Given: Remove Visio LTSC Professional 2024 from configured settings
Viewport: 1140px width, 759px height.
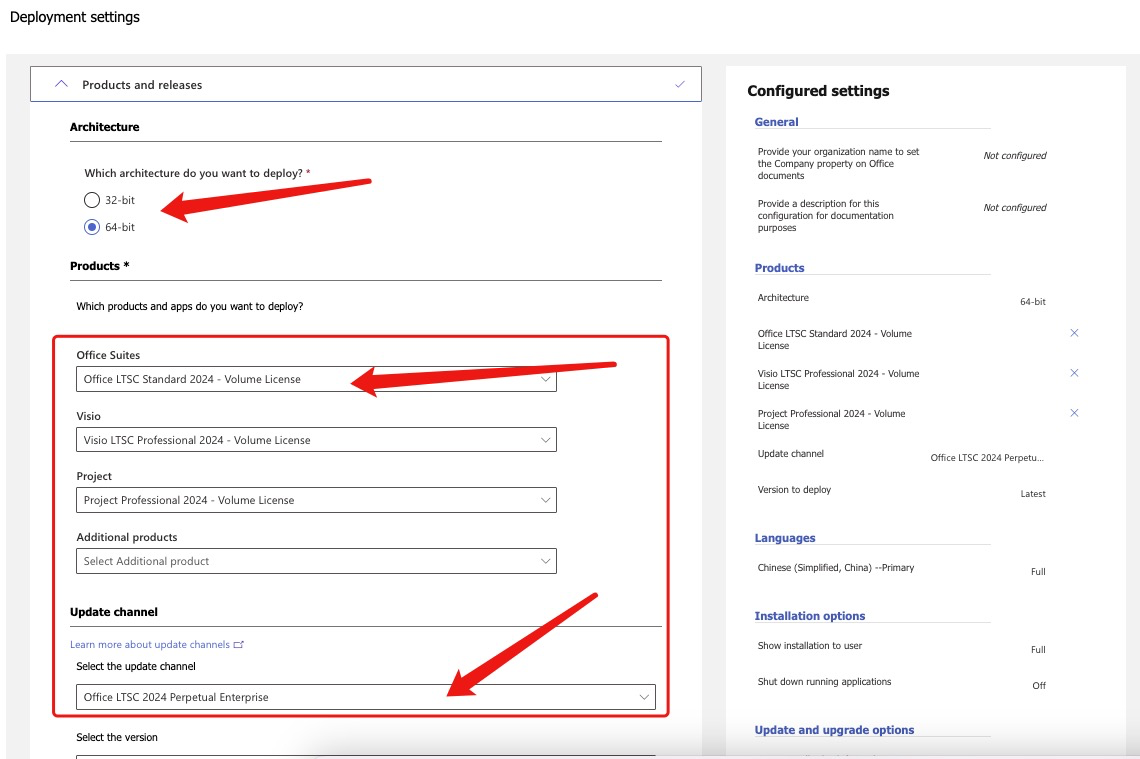Looking at the screenshot, I should (1074, 373).
